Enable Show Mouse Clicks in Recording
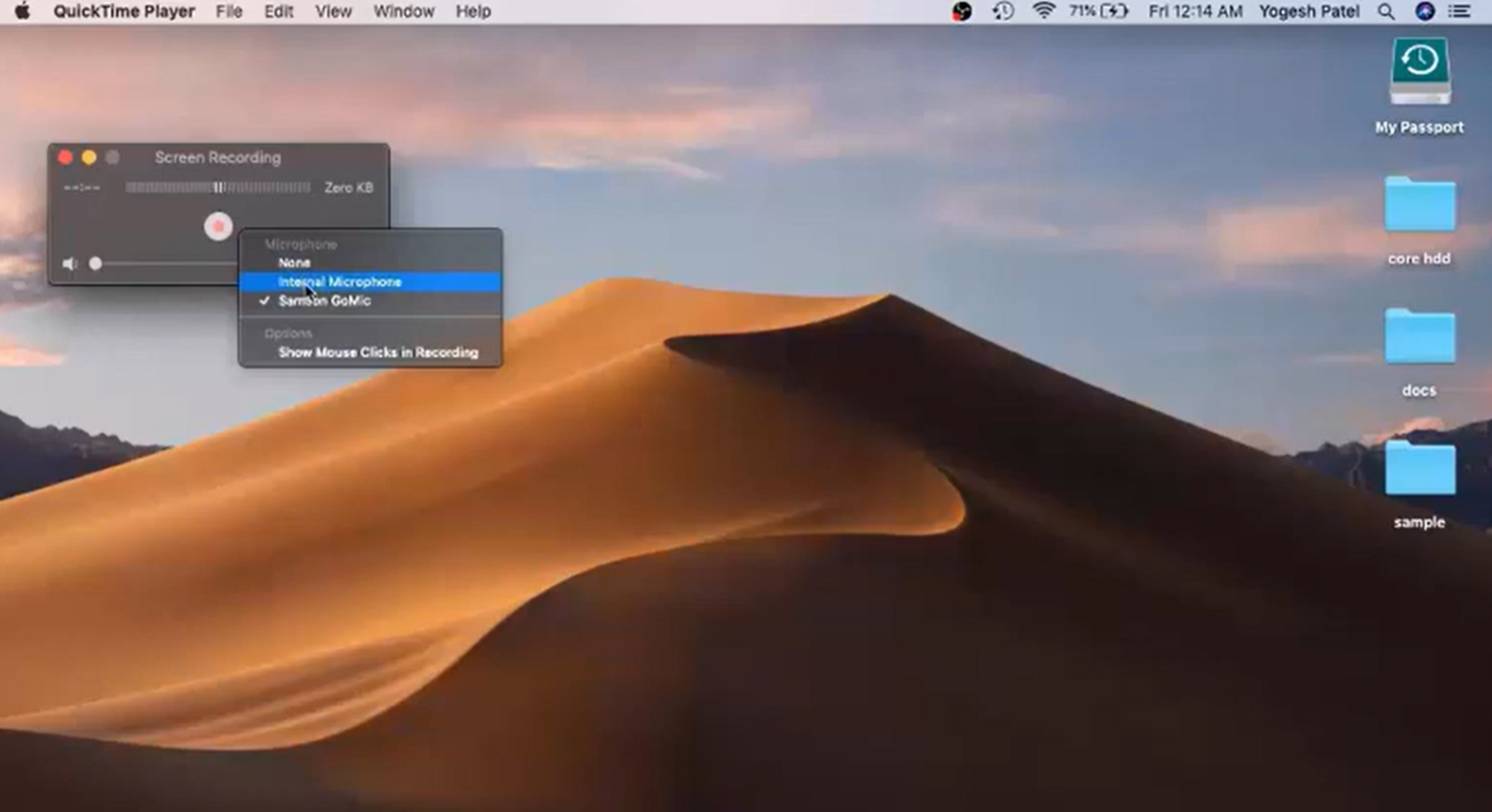The width and height of the screenshot is (1492, 812). point(378,352)
